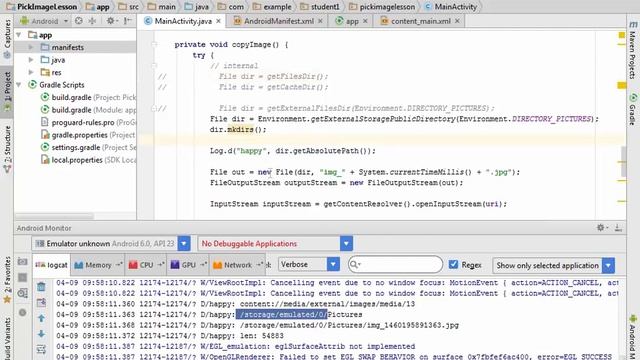
Task: Click the yellow warning marker atop editor gutter
Action: [622, 35]
